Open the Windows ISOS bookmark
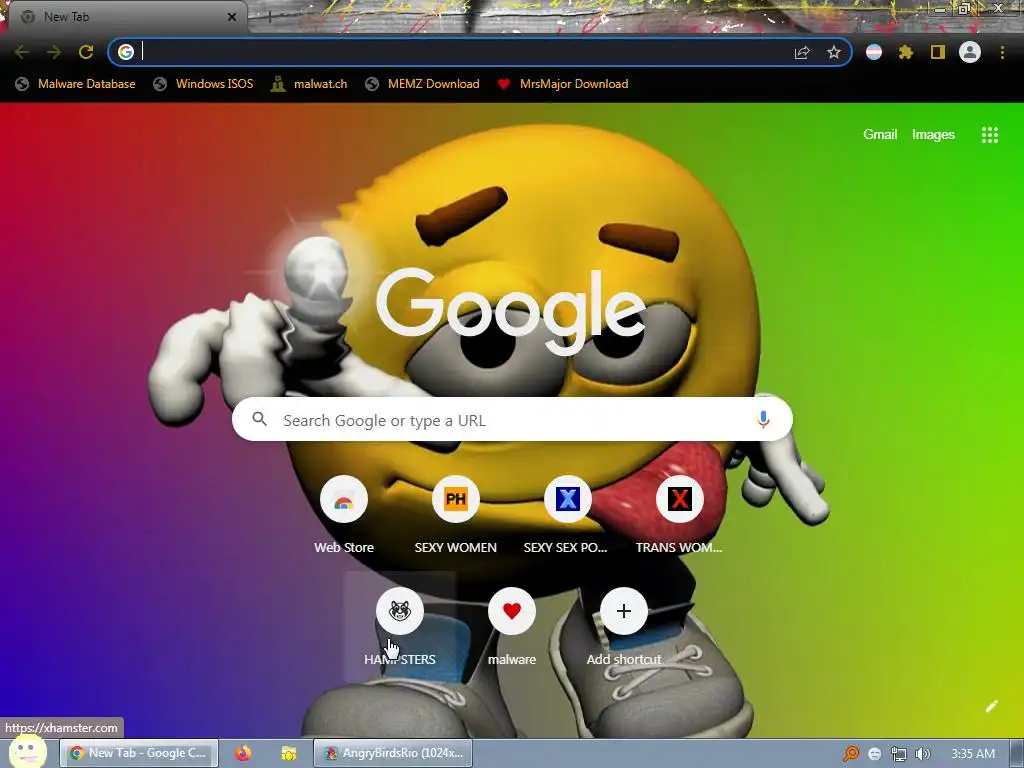Viewport: 1024px width, 768px height. 203,84
